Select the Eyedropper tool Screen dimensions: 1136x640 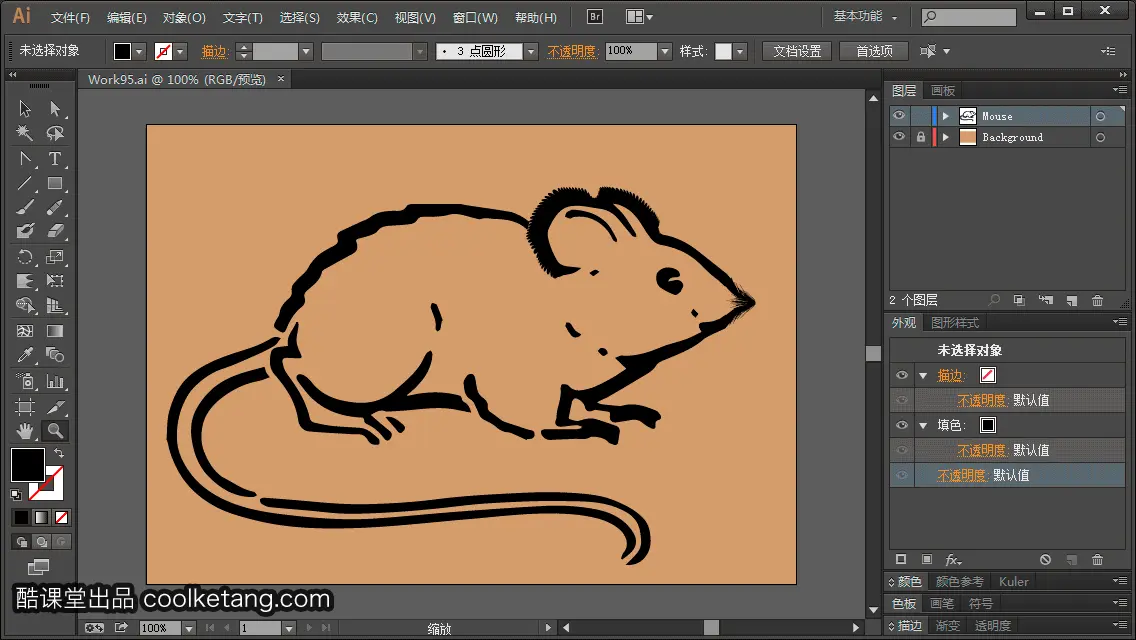25,355
